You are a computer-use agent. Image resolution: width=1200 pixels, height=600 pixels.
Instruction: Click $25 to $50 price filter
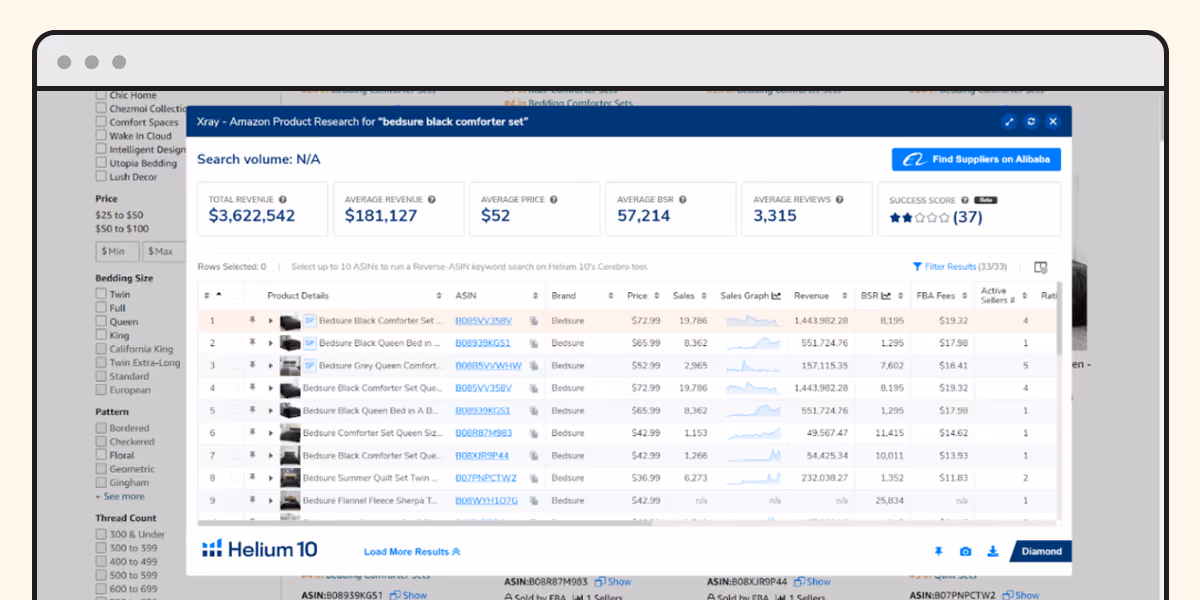pyautogui.click(x=119, y=215)
